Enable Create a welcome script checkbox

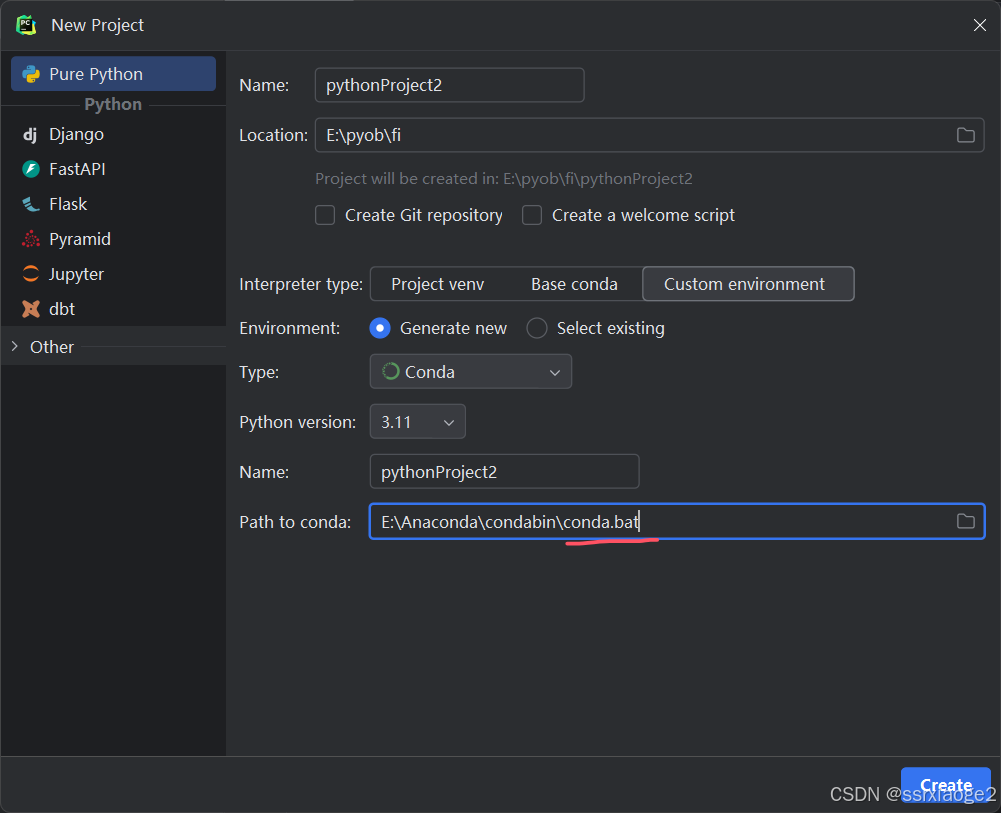click(x=532, y=215)
